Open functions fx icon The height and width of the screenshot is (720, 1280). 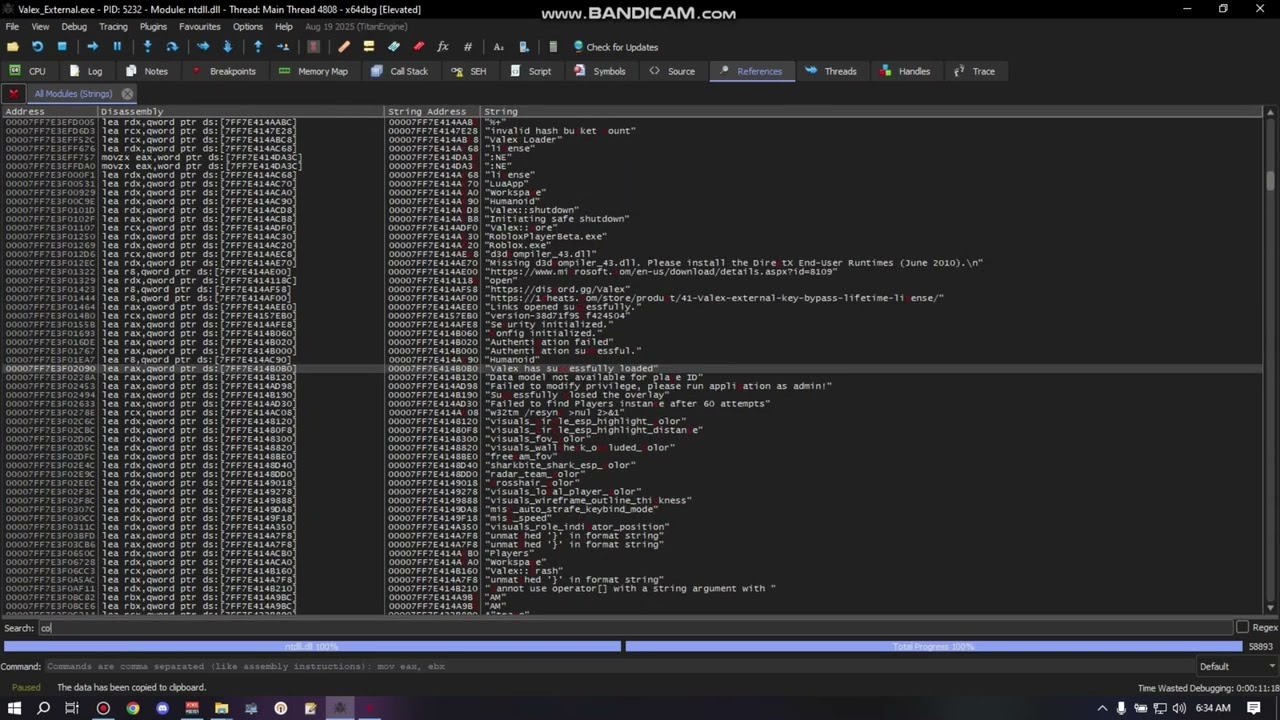coord(443,47)
